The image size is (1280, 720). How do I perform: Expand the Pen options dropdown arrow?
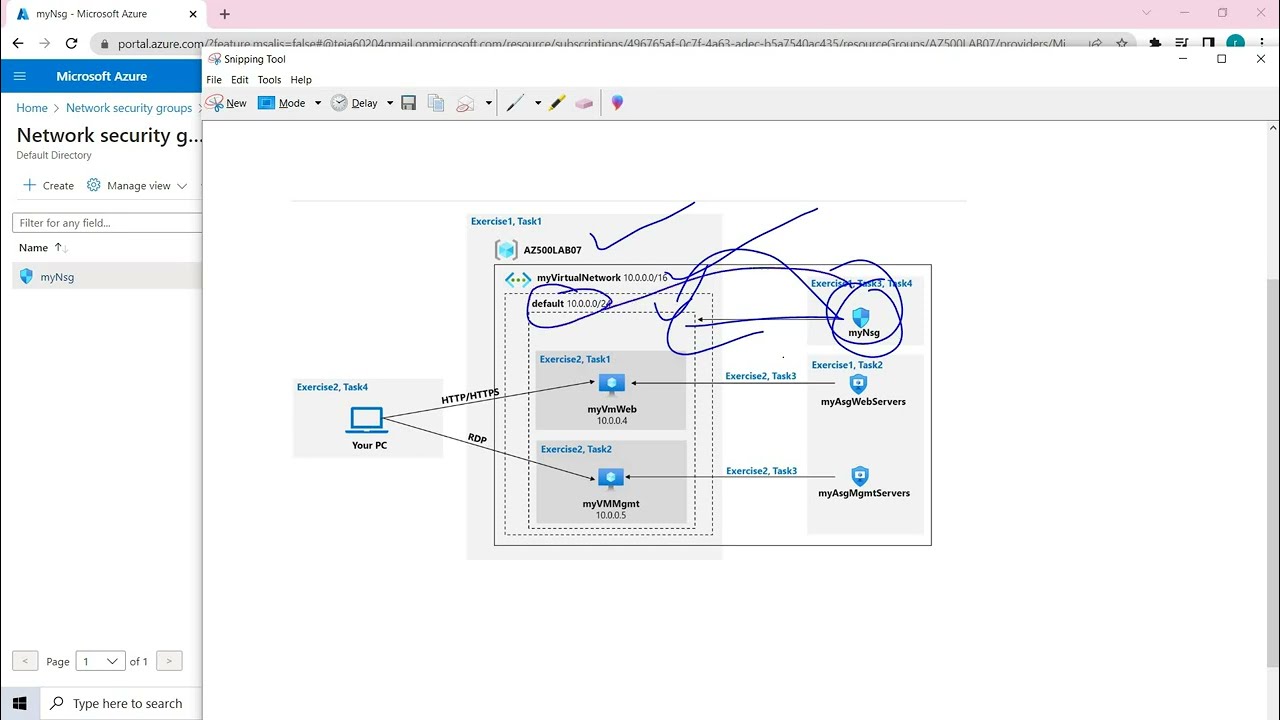click(537, 103)
